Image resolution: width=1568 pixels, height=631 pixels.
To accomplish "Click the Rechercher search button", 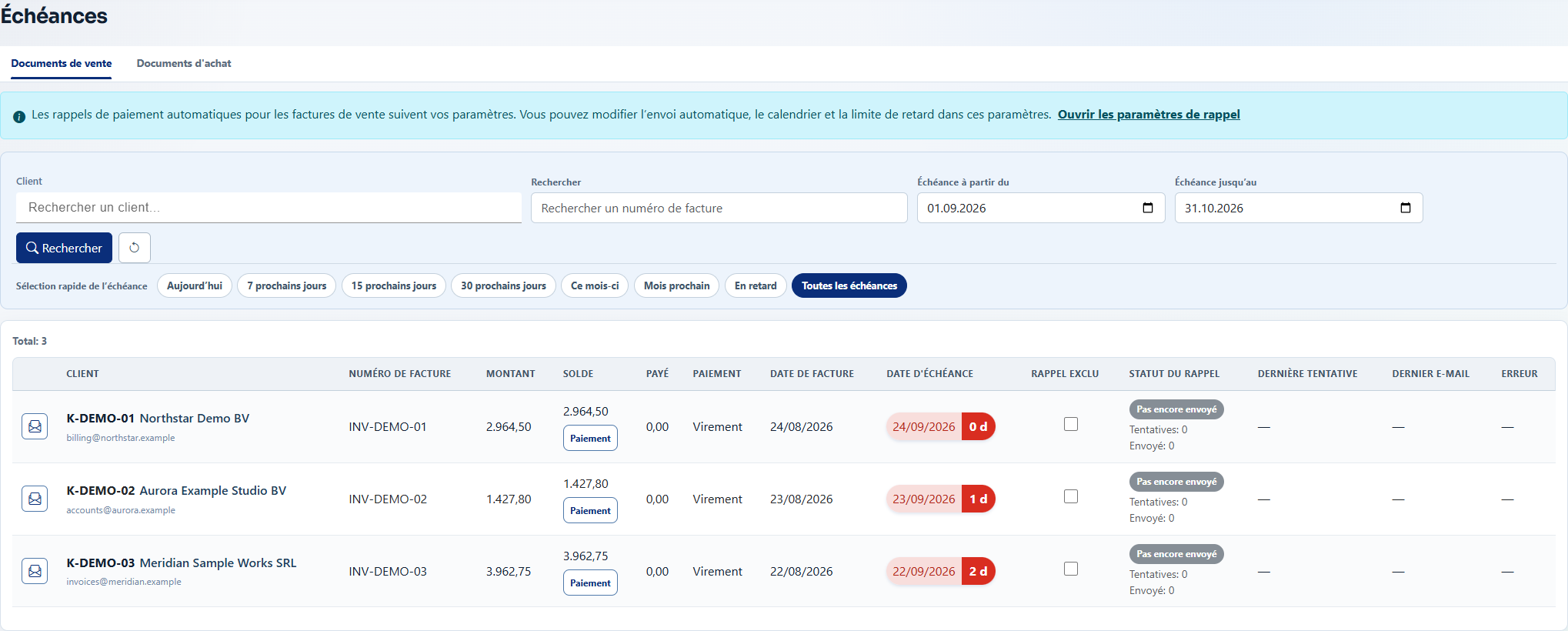I will (x=64, y=248).
